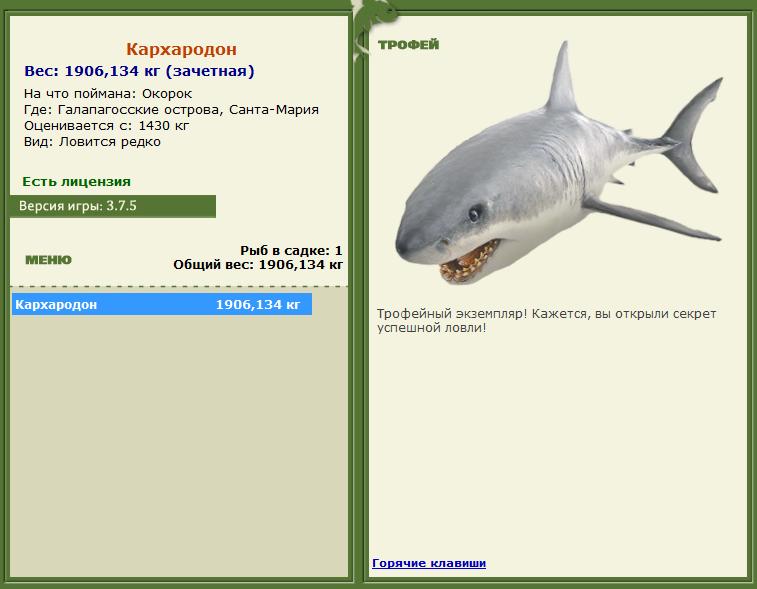Image resolution: width=757 pixels, height=589 pixels.
Task: Click the Вид: Ловится редко line
Action: coord(92,142)
